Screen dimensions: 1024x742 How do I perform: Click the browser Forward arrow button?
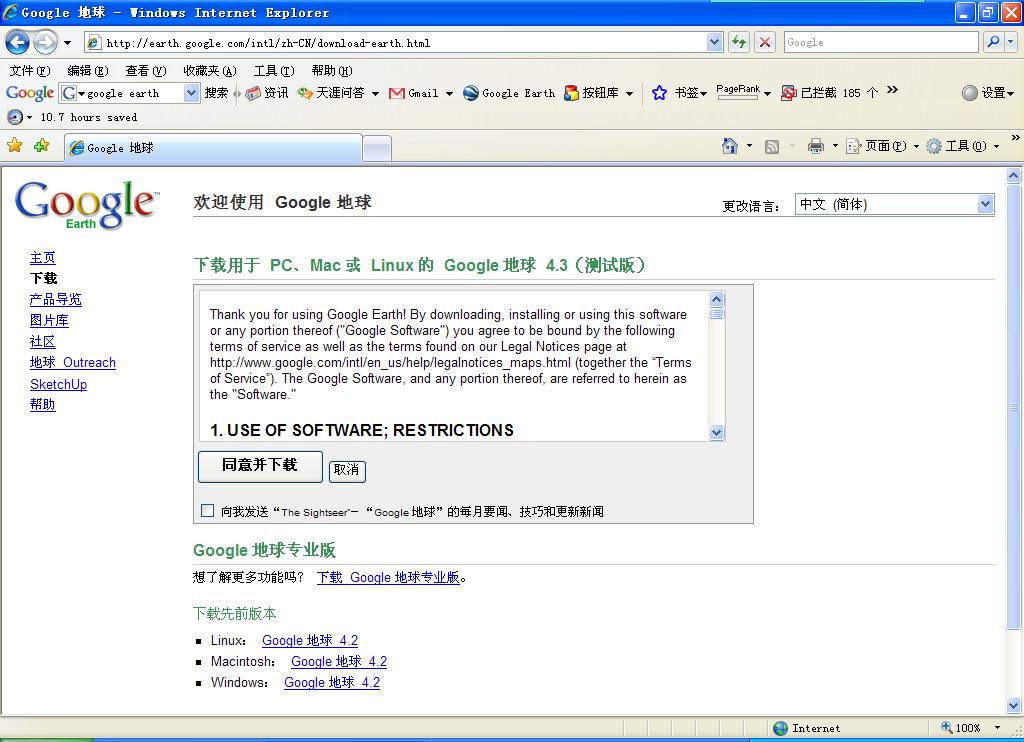(45, 43)
